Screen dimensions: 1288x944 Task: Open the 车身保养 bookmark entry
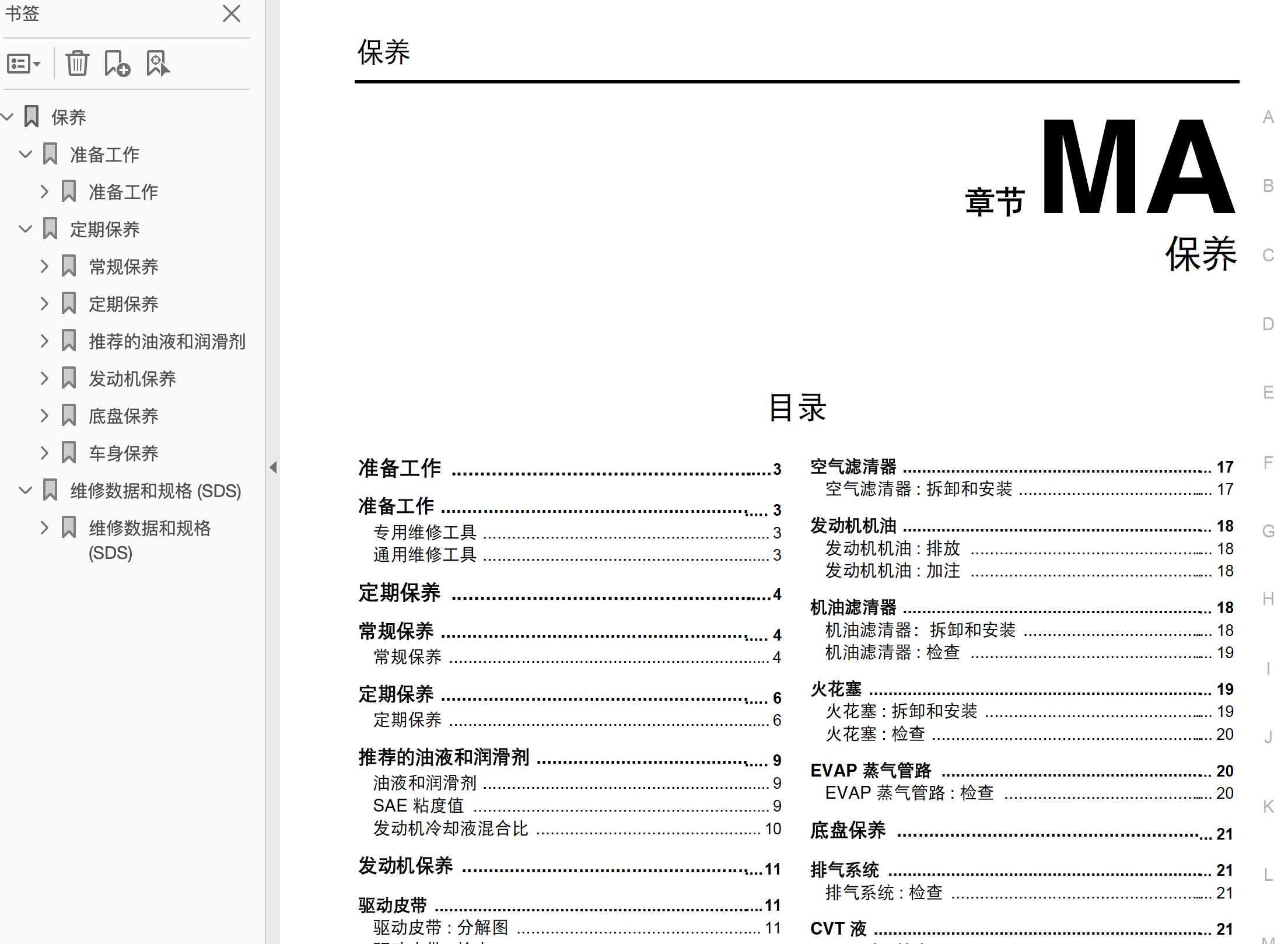[124, 453]
